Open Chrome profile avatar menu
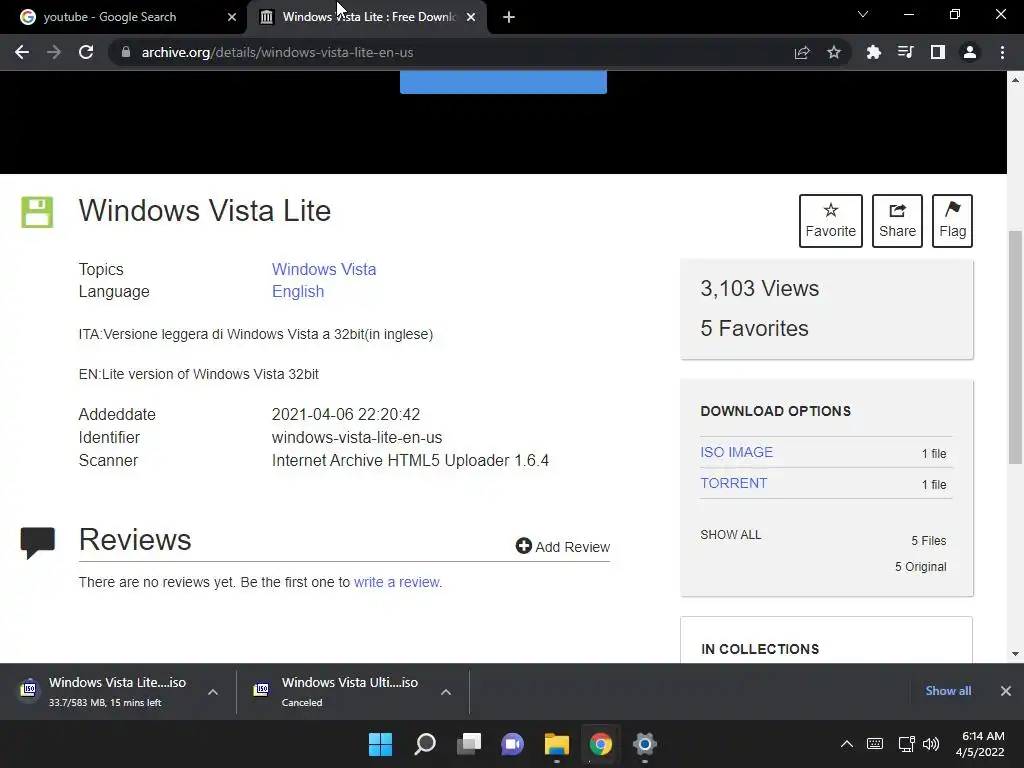Screen dimensions: 1024x768 pyautogui.click(x=970, y=52)
